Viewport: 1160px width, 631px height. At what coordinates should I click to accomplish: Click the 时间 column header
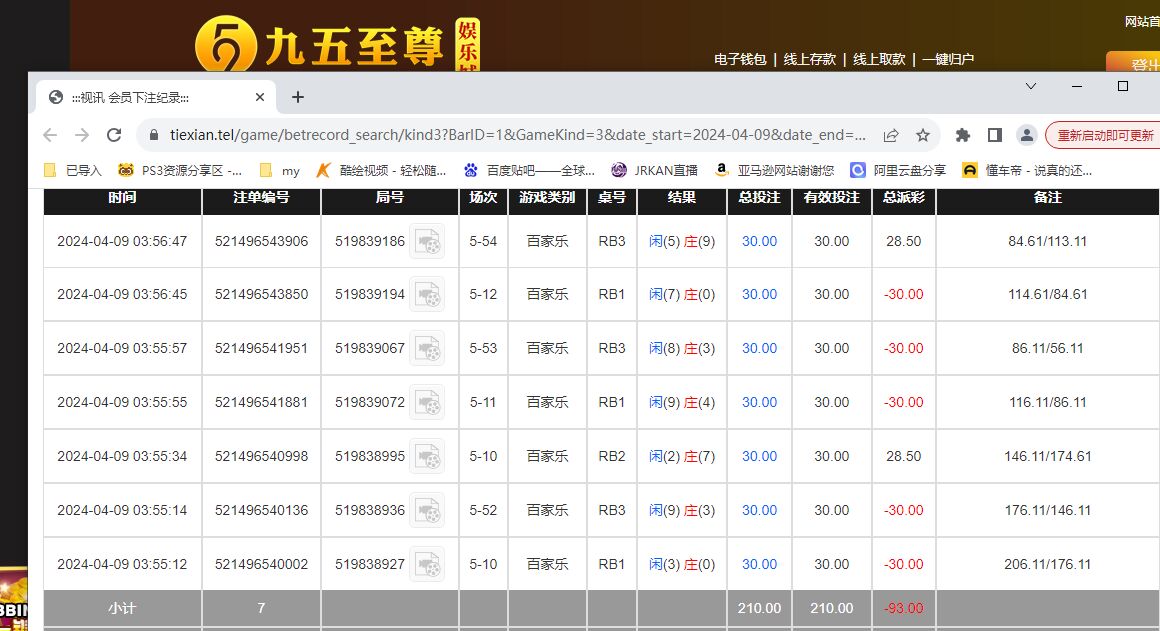click(122, 198)
